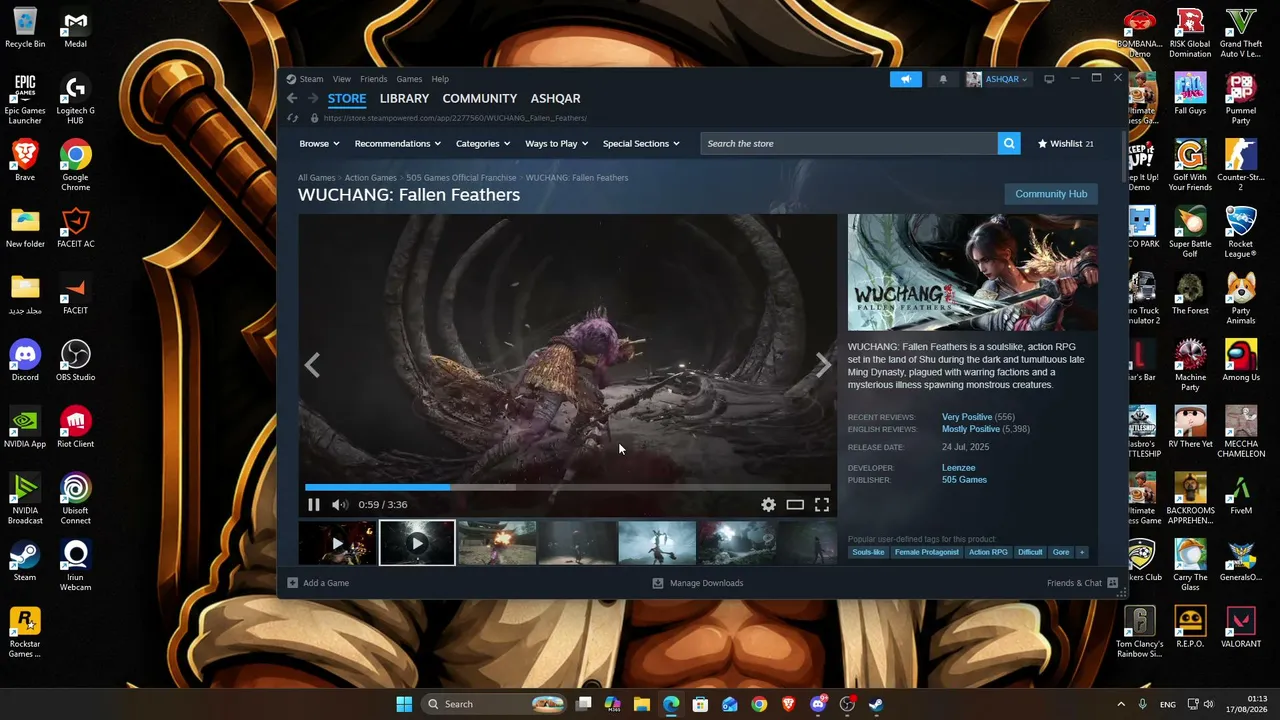This screenshot has height=720, width=1280.
Task: Follow the All Games breadcrumb
Action: (x=317, y=178)
